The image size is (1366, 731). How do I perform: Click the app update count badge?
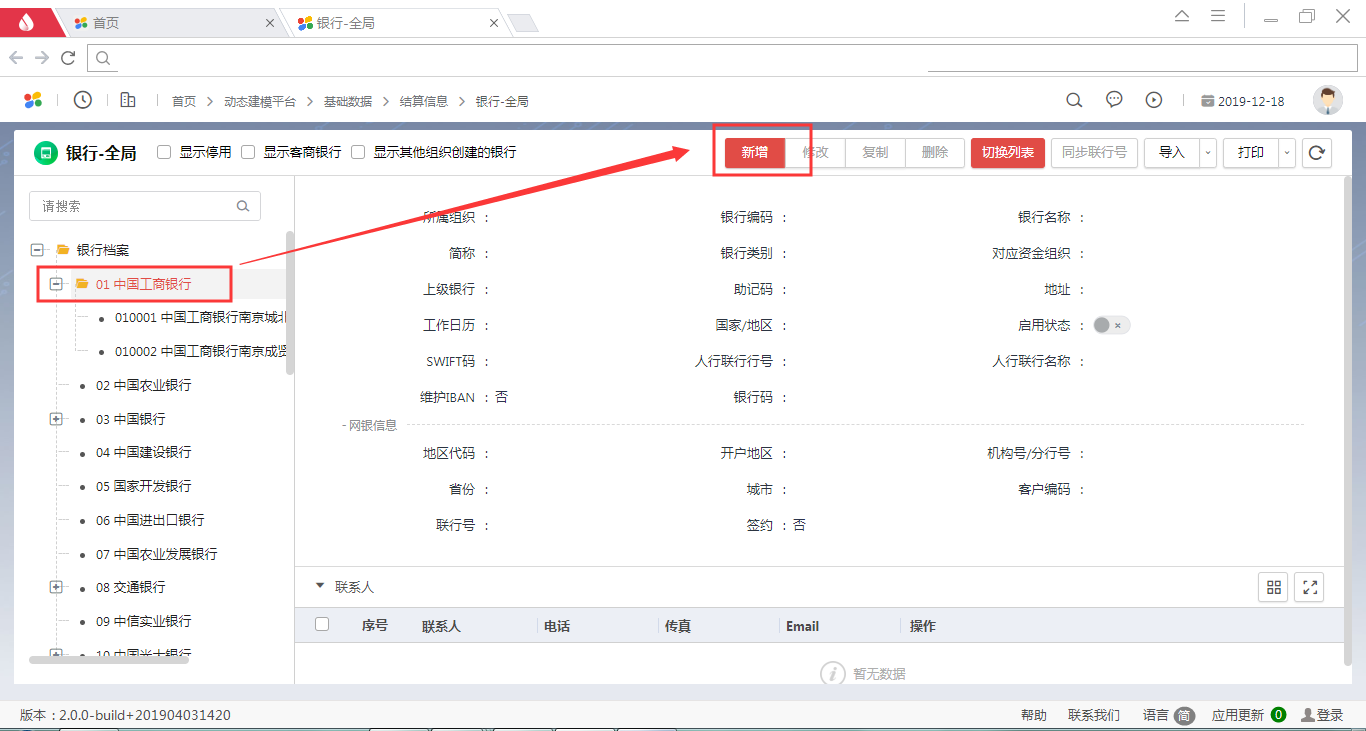click(1278, 715)
